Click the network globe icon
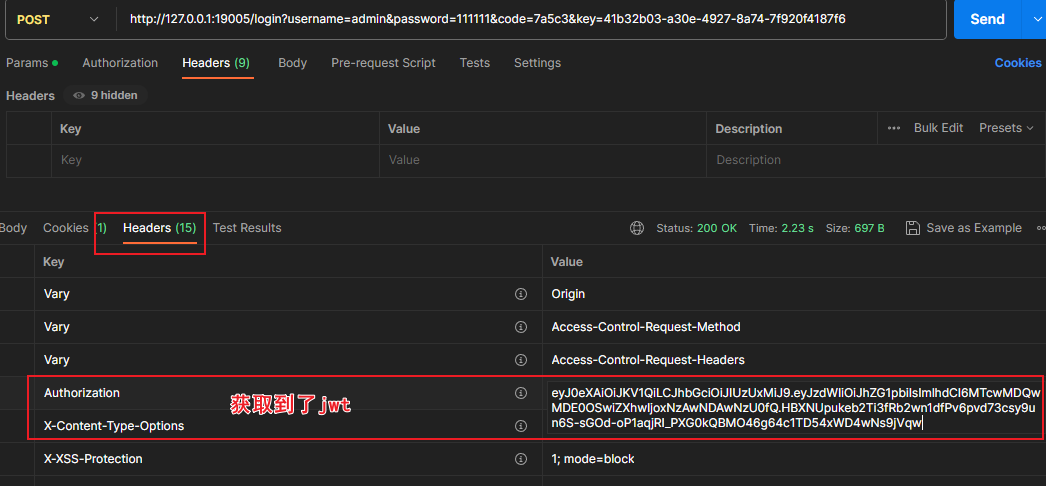This screenshot has height=486, width=1046. point(636,228)
